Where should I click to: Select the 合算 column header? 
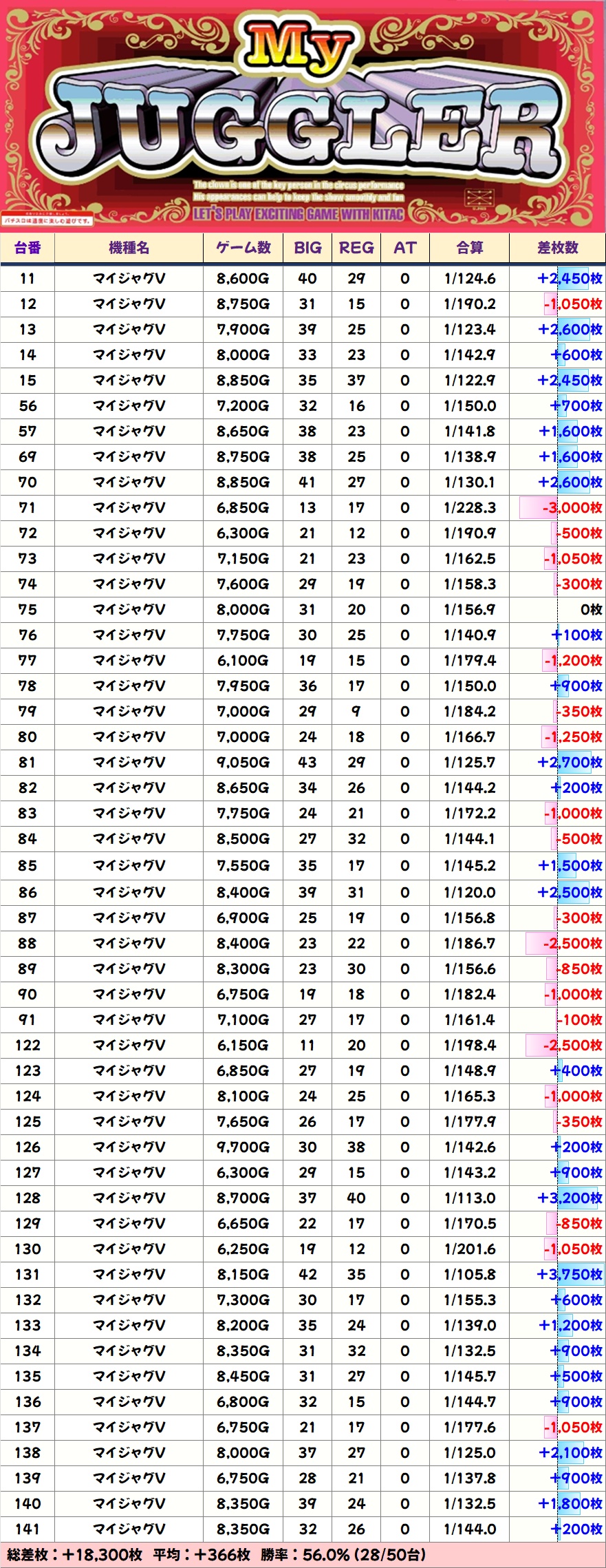pos(469,248)
